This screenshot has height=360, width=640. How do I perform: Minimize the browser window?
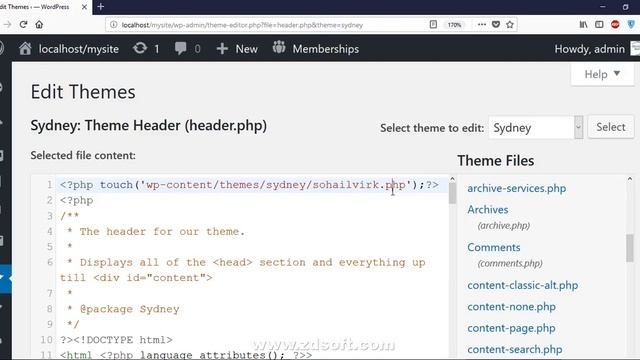tap(602, 7)
